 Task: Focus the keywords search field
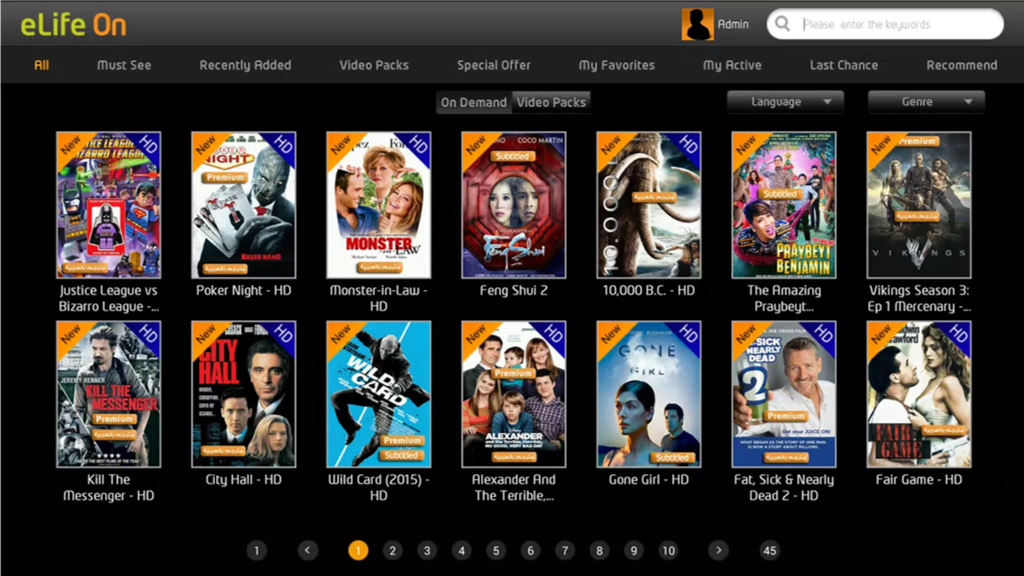(x=885, y=24)
